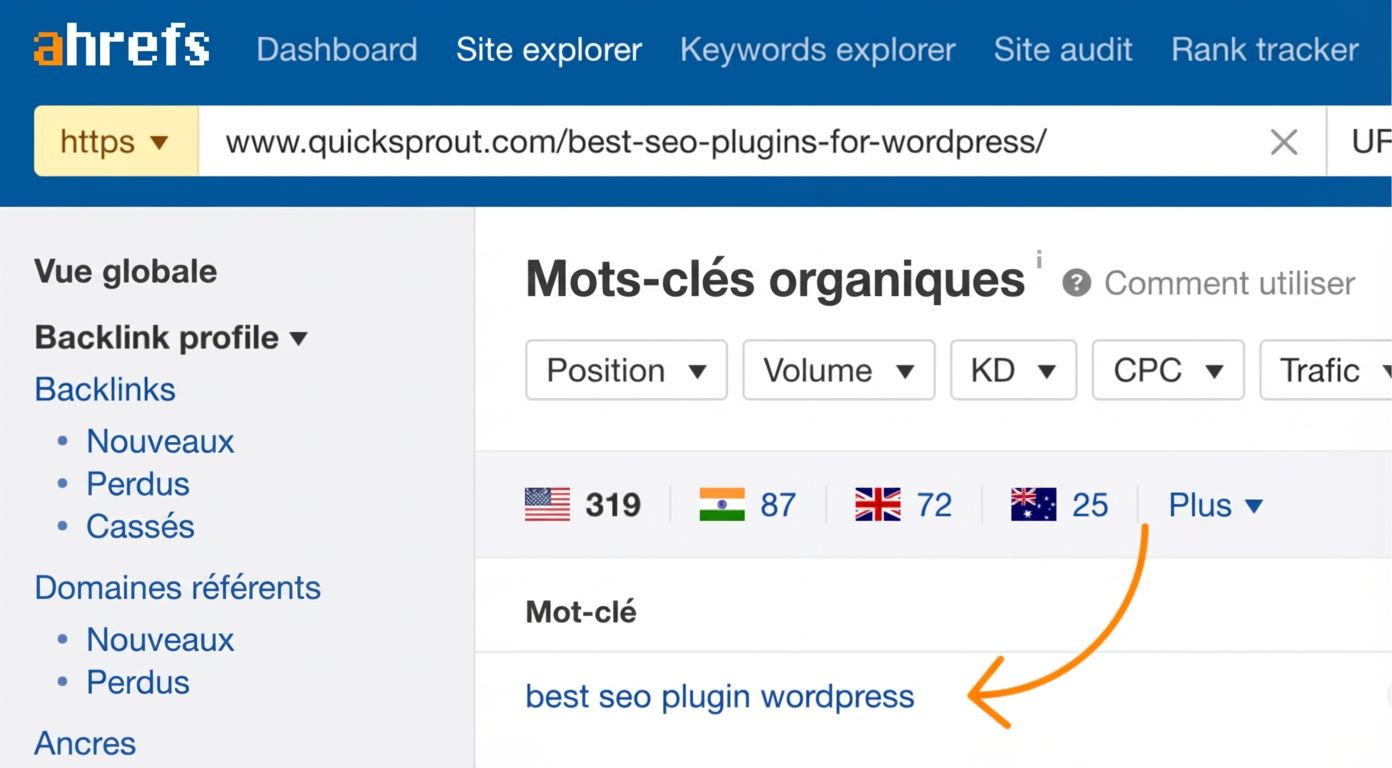1392x768 pixels.
Task: Open the help question mark icon
Action: click(1075, 284)
